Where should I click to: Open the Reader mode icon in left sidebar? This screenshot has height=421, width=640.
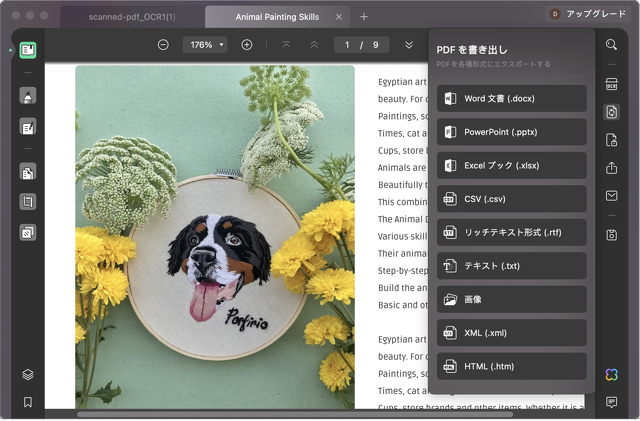coord(28,50)
